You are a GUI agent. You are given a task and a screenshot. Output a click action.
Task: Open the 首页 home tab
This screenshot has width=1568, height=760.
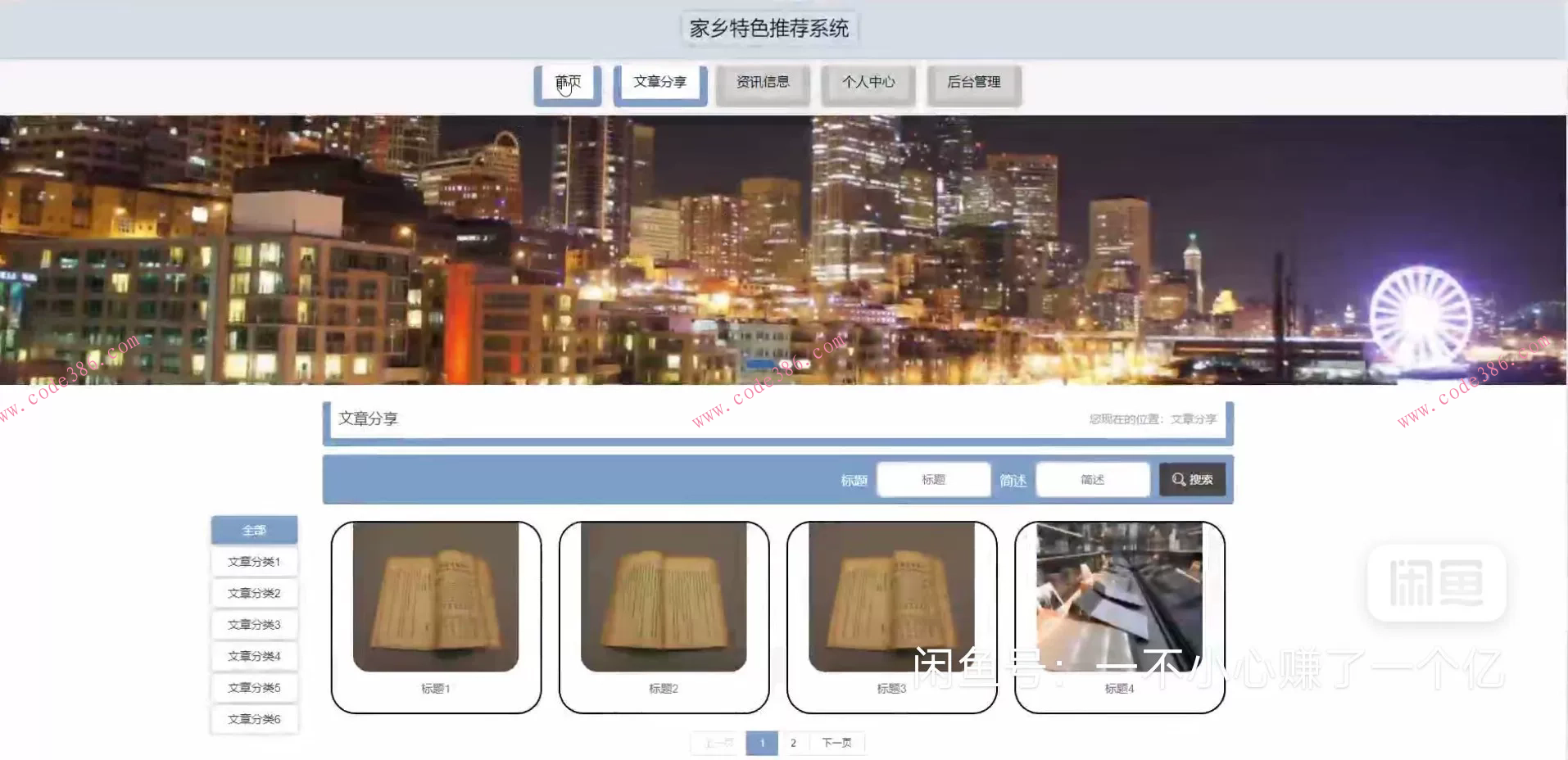point(568,83)
